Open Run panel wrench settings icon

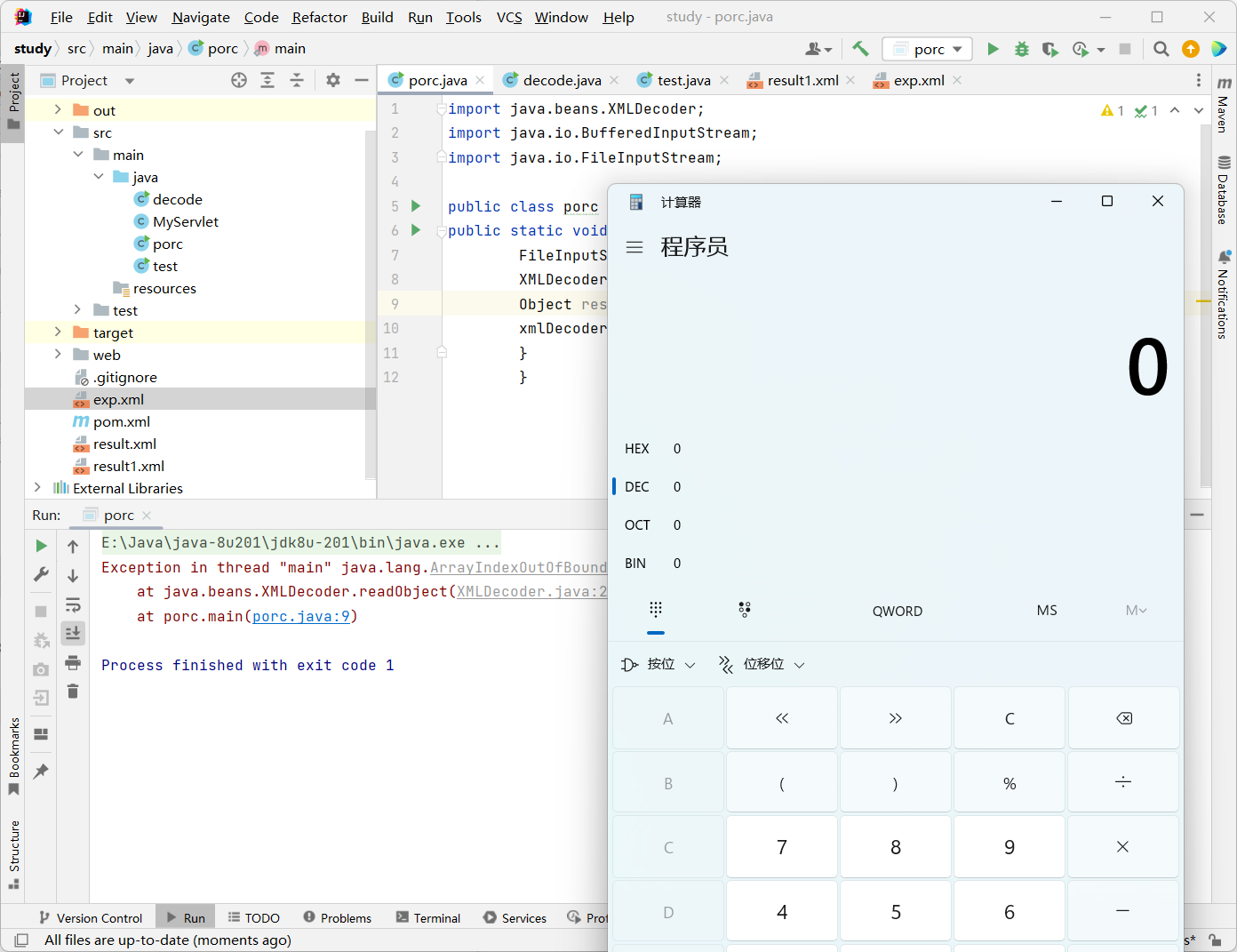[41, 575]
